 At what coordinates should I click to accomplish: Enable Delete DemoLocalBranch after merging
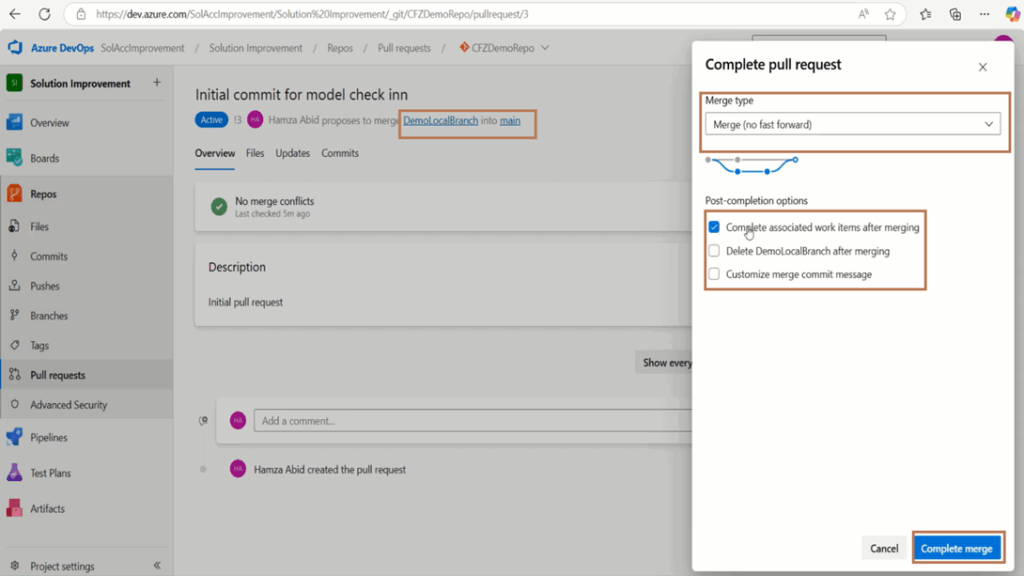click(x=714, y=251)
